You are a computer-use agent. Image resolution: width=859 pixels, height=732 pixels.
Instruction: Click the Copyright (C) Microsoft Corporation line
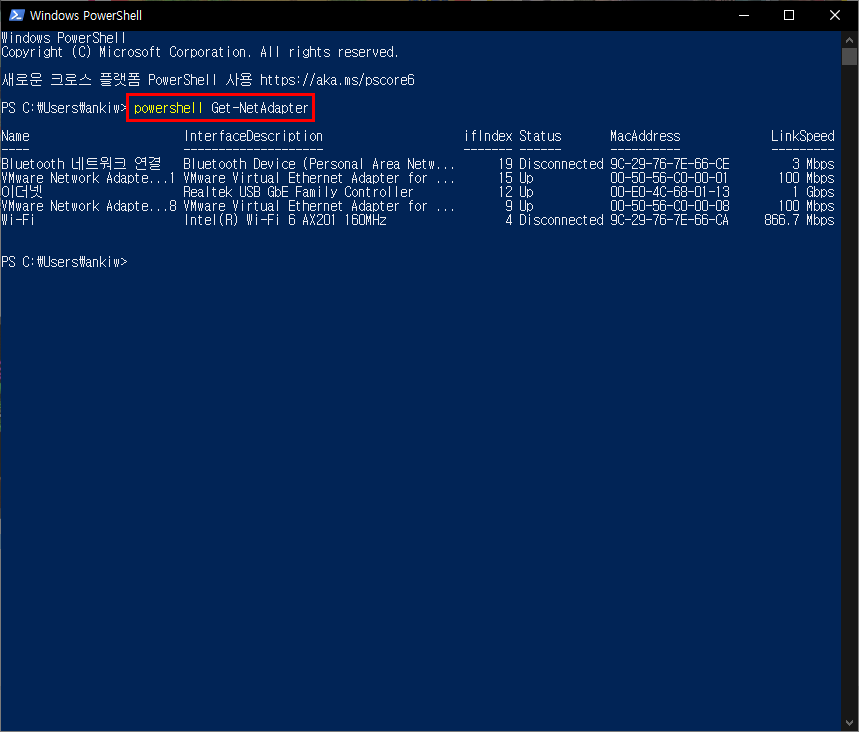pos(199,52)
